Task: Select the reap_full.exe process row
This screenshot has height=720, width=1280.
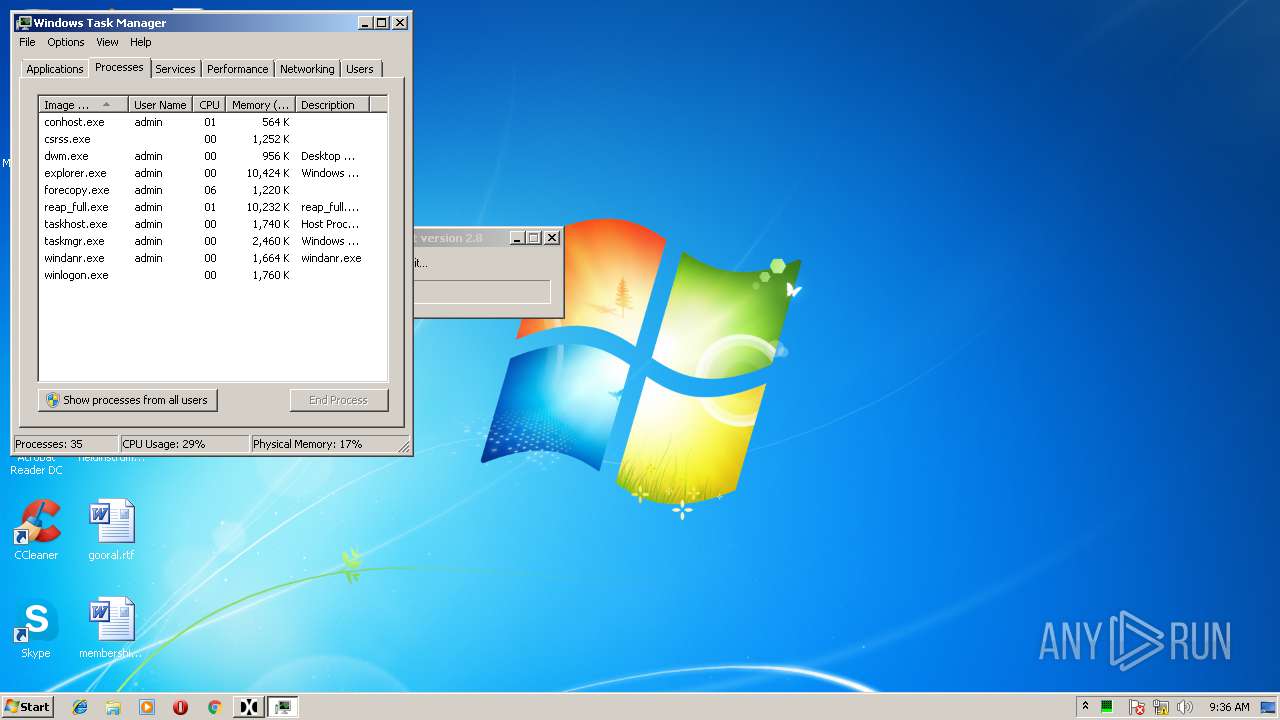Action: coord(212,207)
